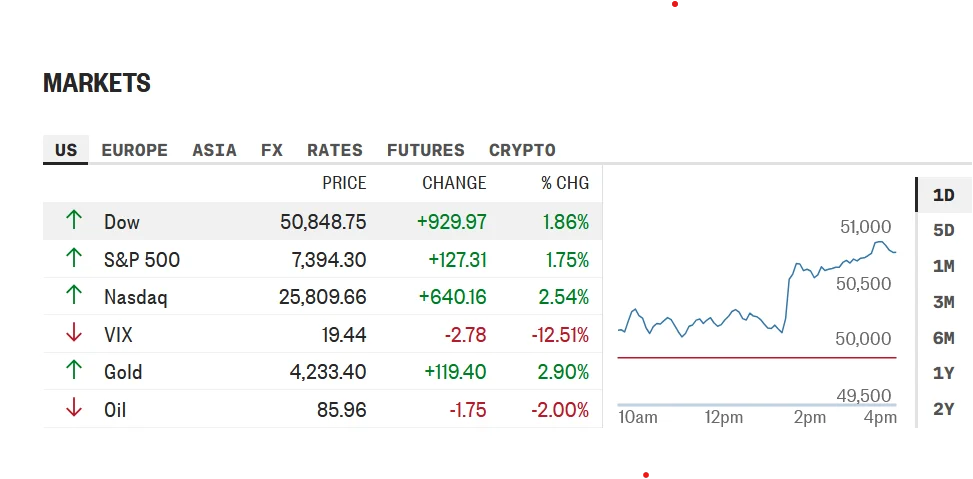Open the Futures tab
This screenshot has height=479, width=973.
coord(426,150)
